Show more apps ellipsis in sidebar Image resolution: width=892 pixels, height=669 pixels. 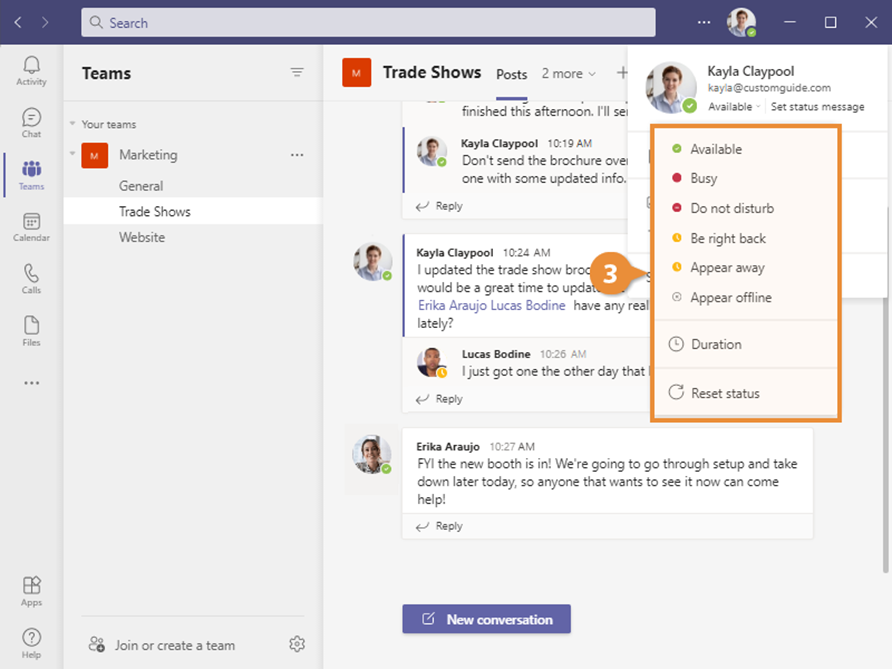[x=31, y=383]
